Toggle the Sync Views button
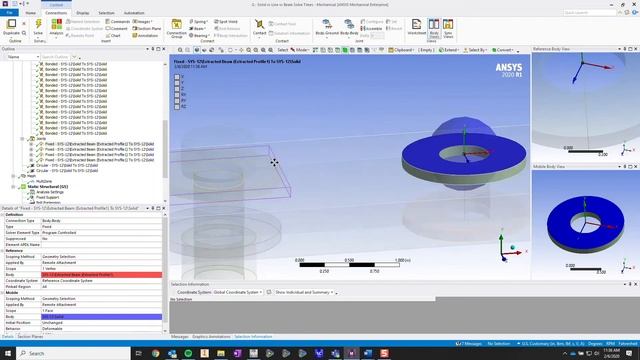Screen dimensions: 640x360 pos(448,29)
